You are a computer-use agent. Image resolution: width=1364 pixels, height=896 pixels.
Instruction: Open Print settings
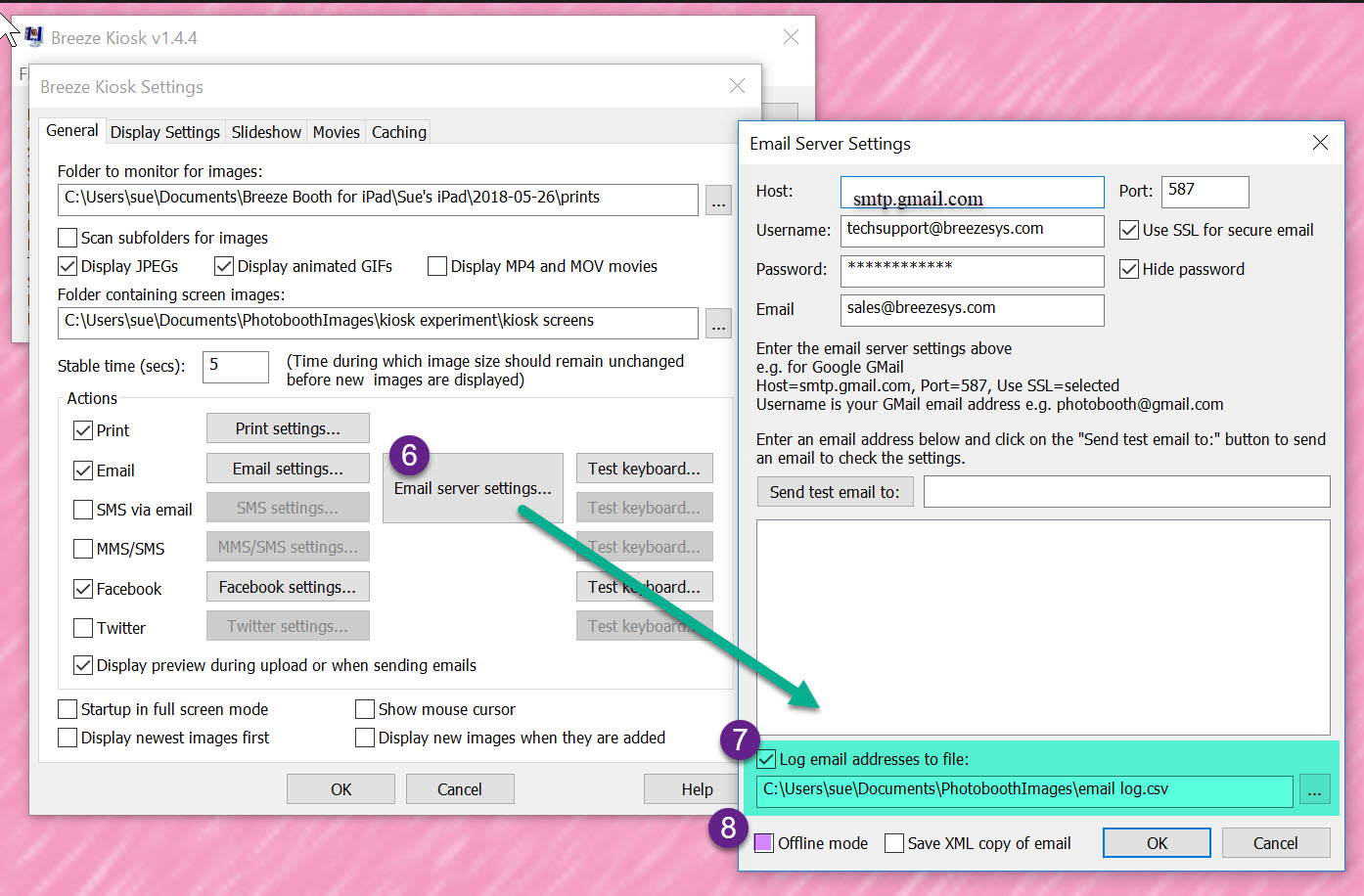click(288, 428)
